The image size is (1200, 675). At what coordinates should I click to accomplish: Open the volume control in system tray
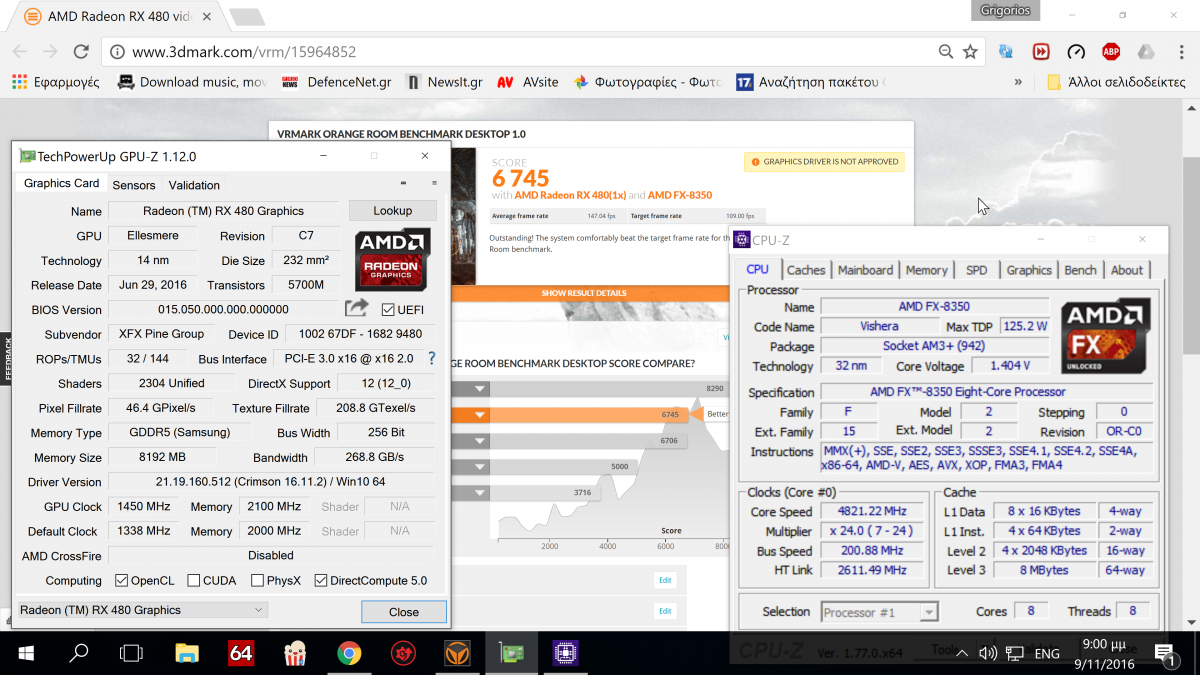(x=988, y=654)
